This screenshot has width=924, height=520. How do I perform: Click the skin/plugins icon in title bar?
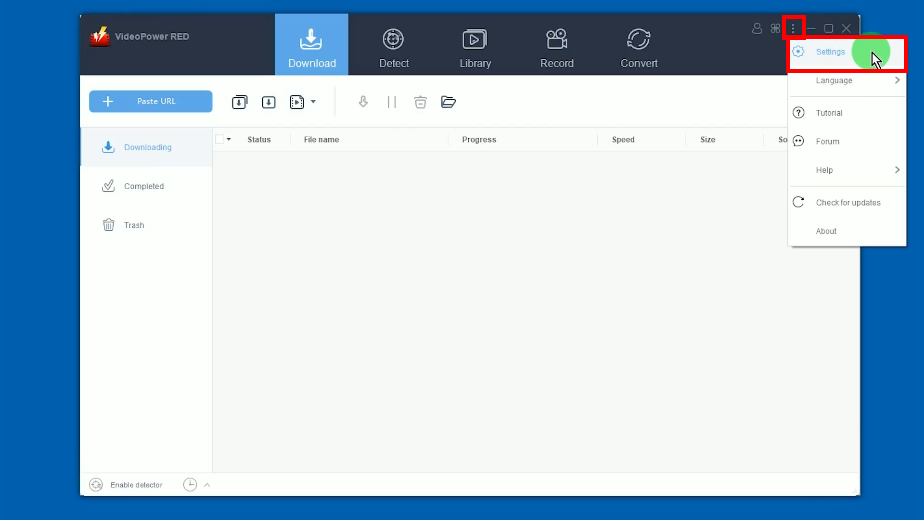(x=775, y=28)
